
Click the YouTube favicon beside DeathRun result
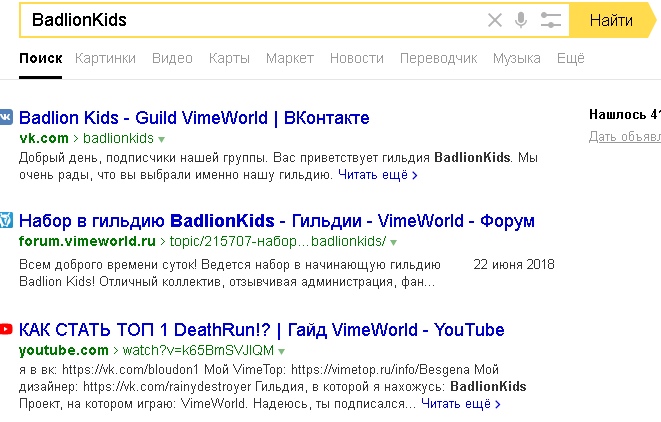[6, 329]
